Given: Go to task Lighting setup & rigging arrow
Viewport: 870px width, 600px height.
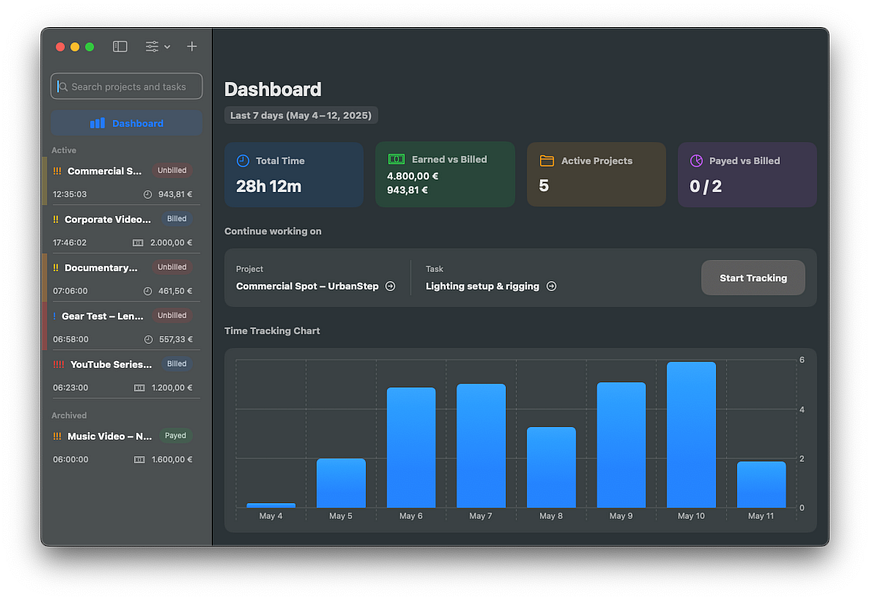Looking at the screenshot, I should point(552,286).
